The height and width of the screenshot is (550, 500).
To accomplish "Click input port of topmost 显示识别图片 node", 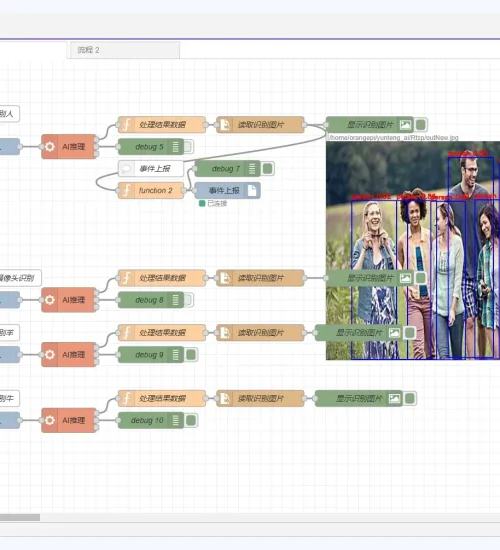I will click(326, 125).
